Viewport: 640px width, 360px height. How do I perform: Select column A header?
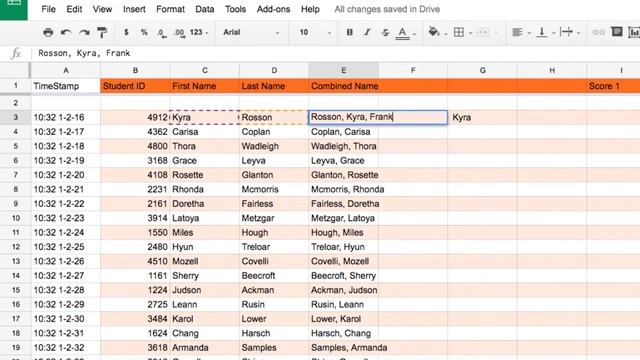(66, 70)
